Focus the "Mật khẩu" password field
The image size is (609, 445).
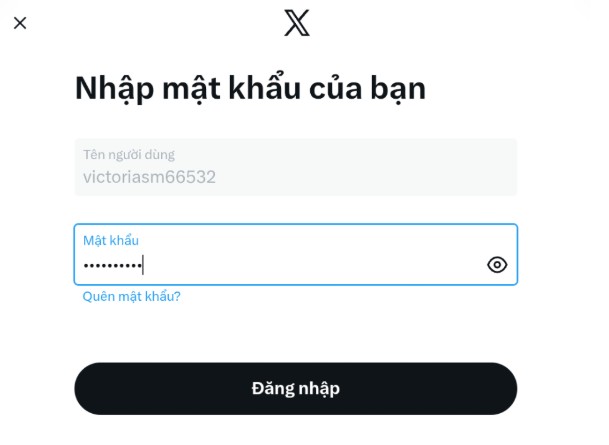coord(296,254)
